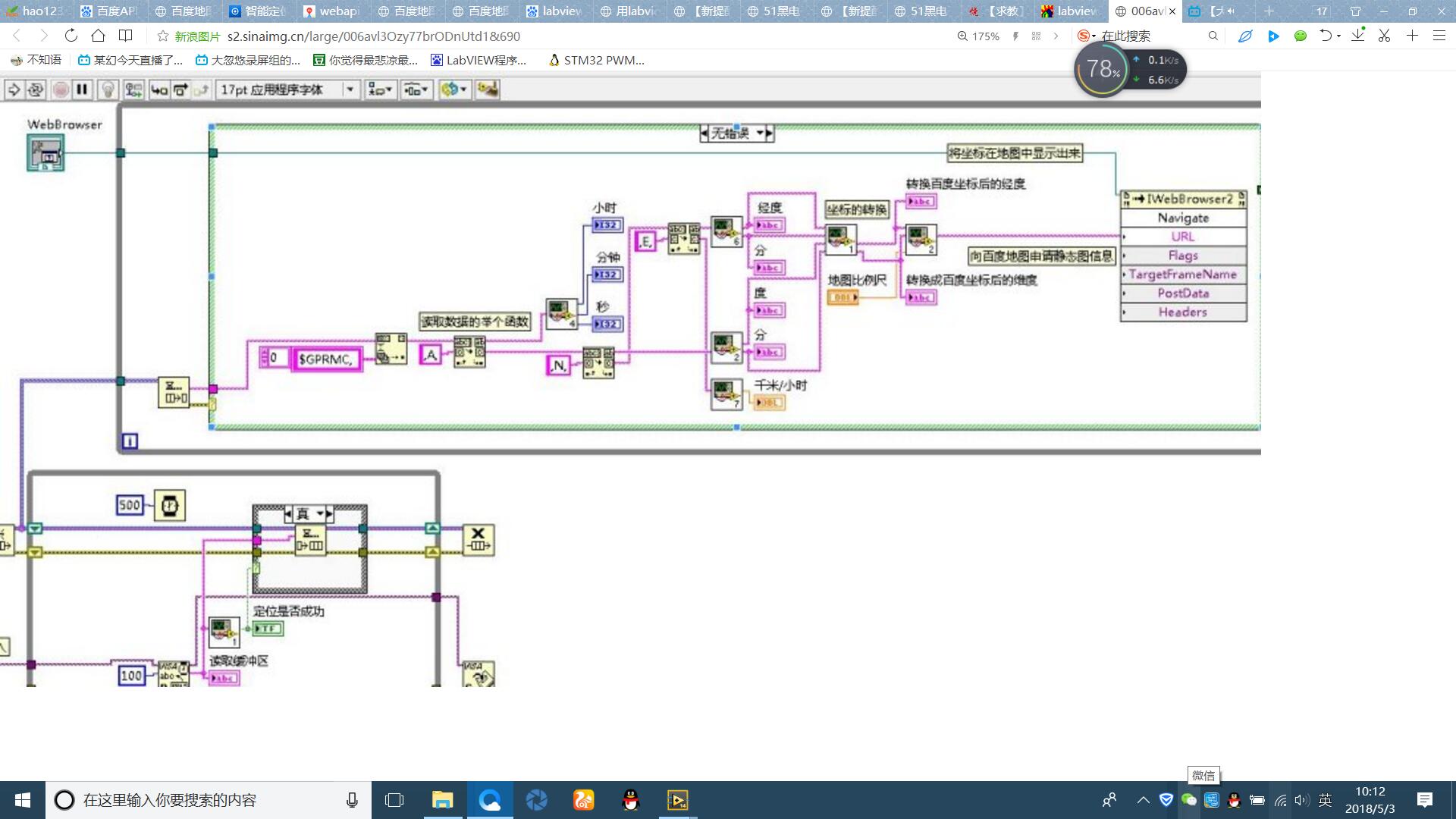
Task: Click the 小时 I32 indicator terminal
Action: click(607, 225)
